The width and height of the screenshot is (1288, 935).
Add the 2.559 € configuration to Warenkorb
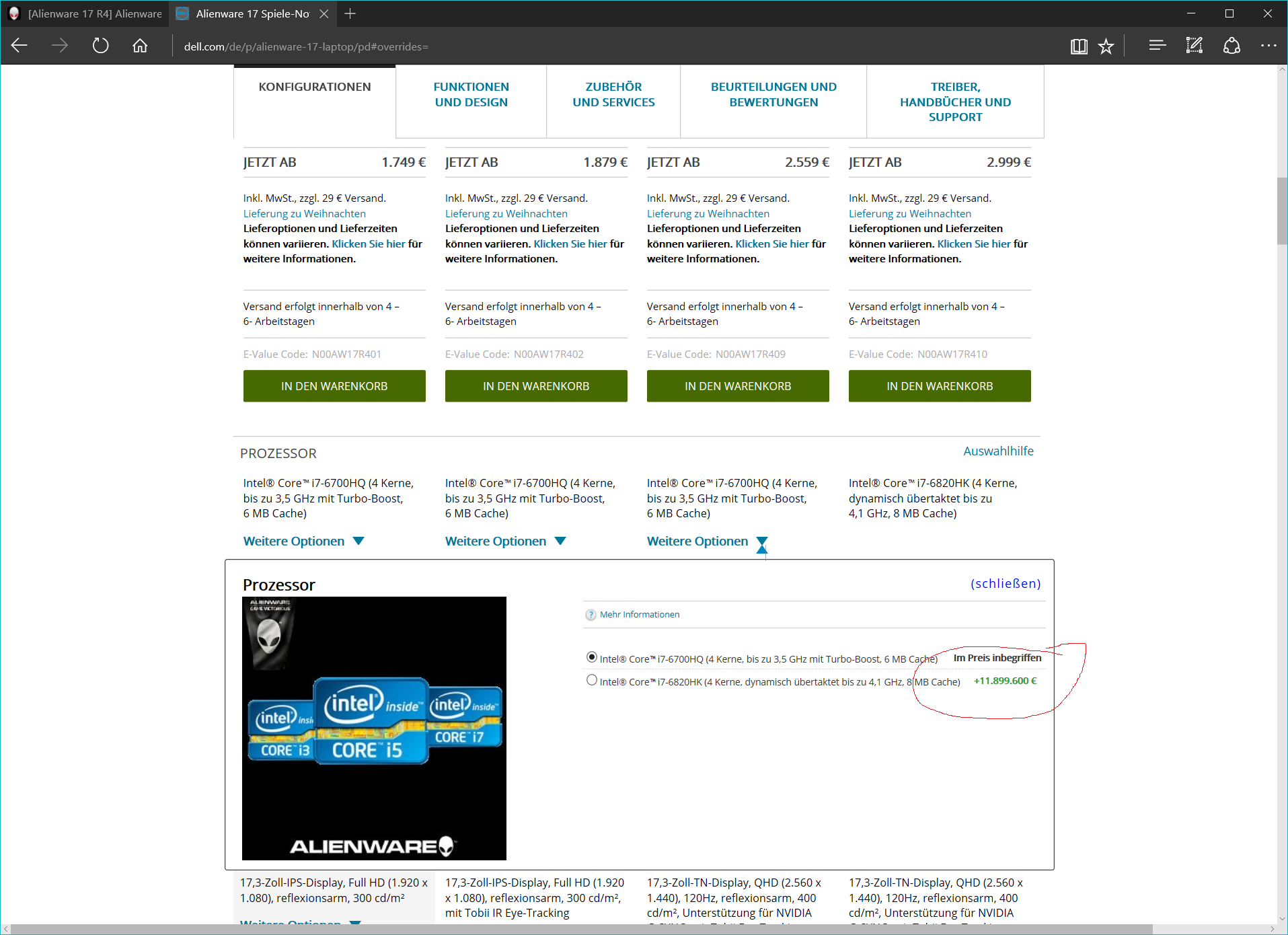click(x=738, y=386)
